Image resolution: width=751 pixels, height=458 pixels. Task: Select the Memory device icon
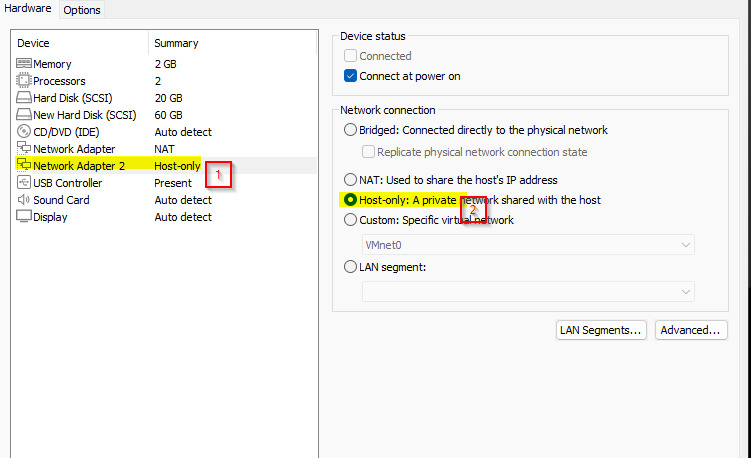pos(24,63)
